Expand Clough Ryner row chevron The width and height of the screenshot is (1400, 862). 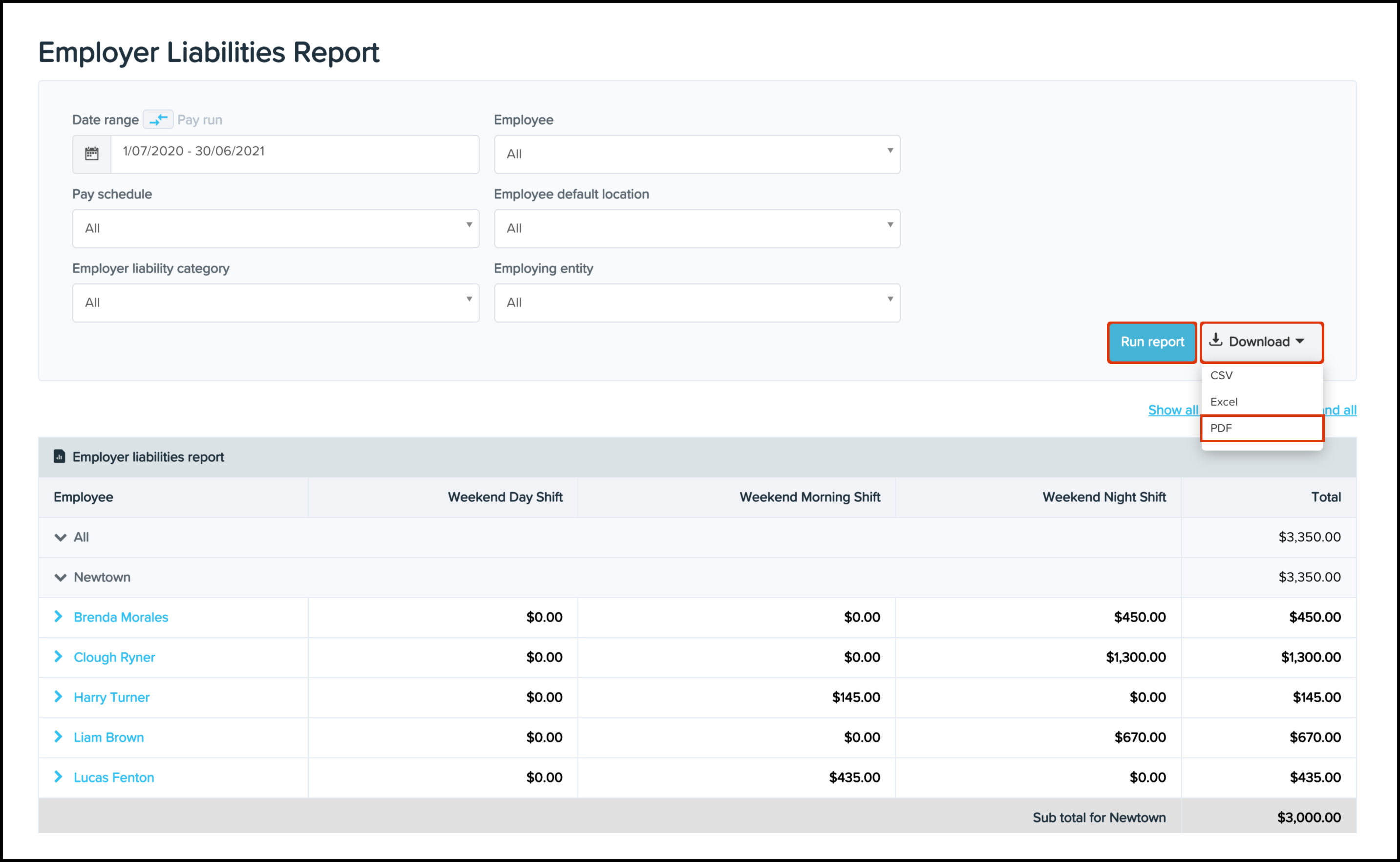tap(58, 657)
